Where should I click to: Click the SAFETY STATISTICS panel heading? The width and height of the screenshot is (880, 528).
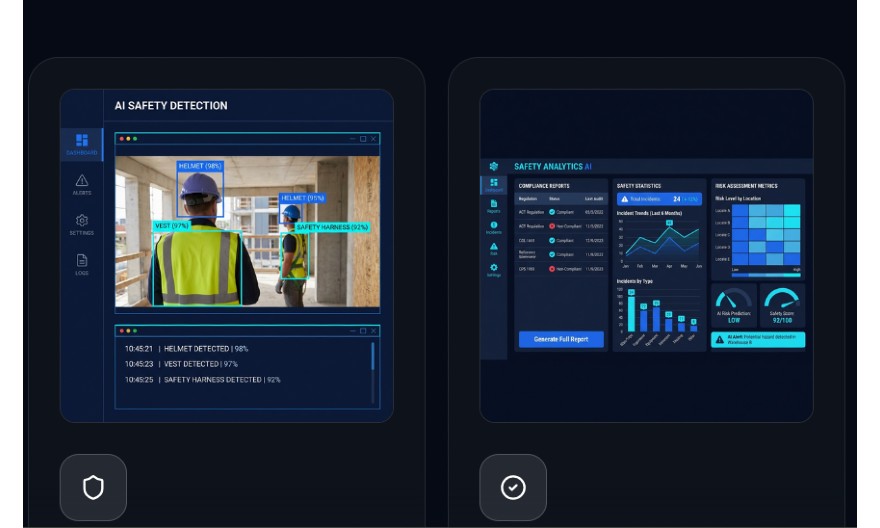[639, 186]
